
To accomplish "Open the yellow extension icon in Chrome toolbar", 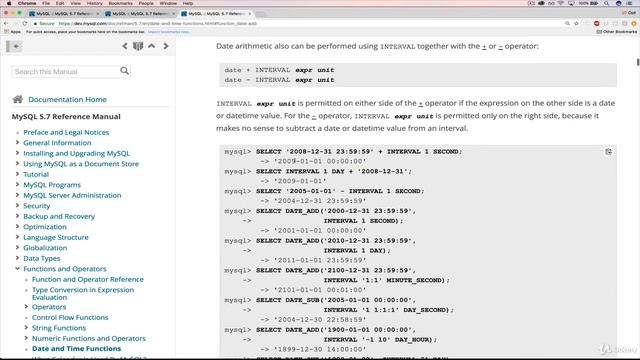I will [x=634, y=24].
